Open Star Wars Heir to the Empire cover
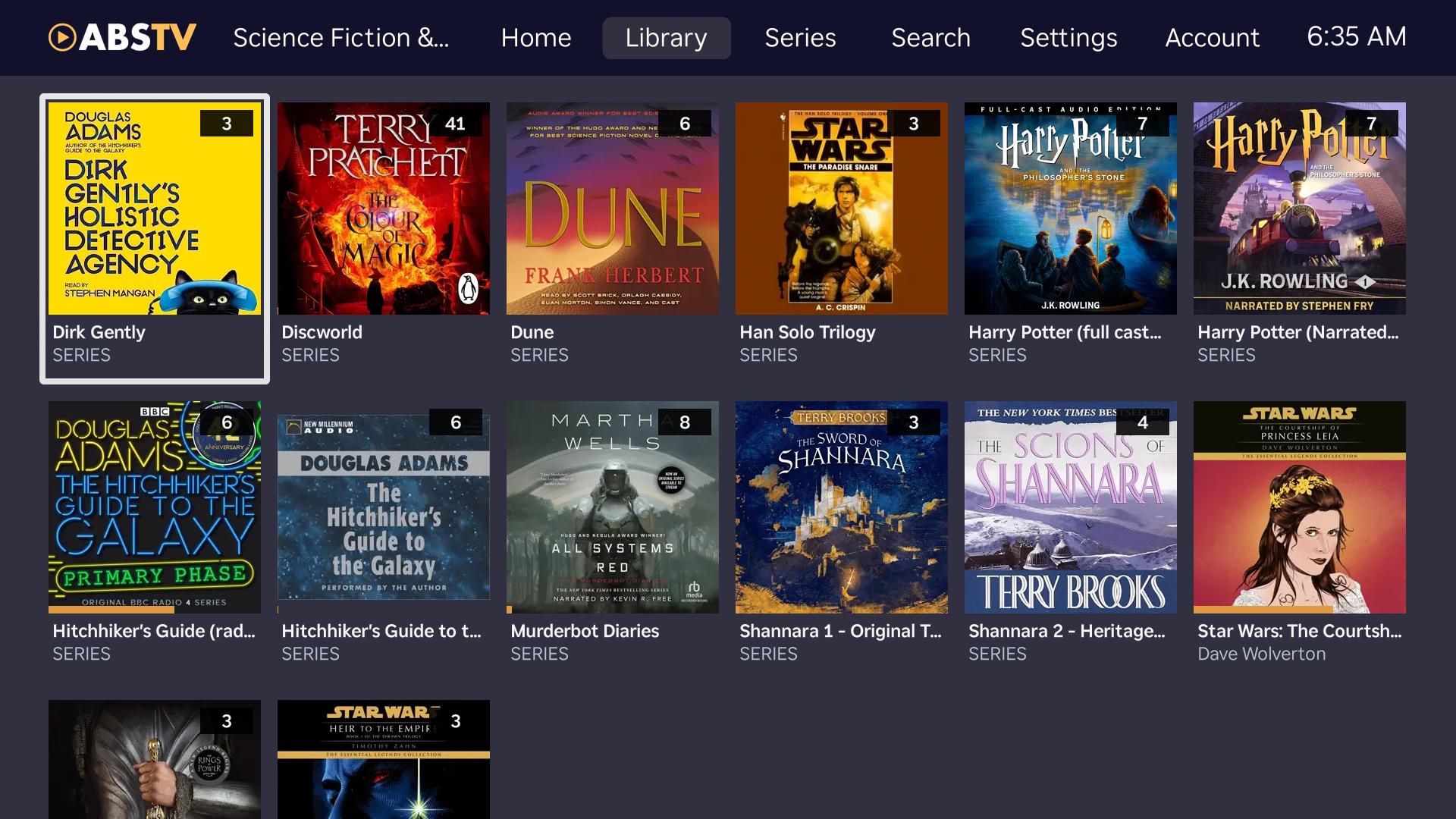Image resolution: width=1456 pixels, height=819 pixels. [x=384, y=759]
